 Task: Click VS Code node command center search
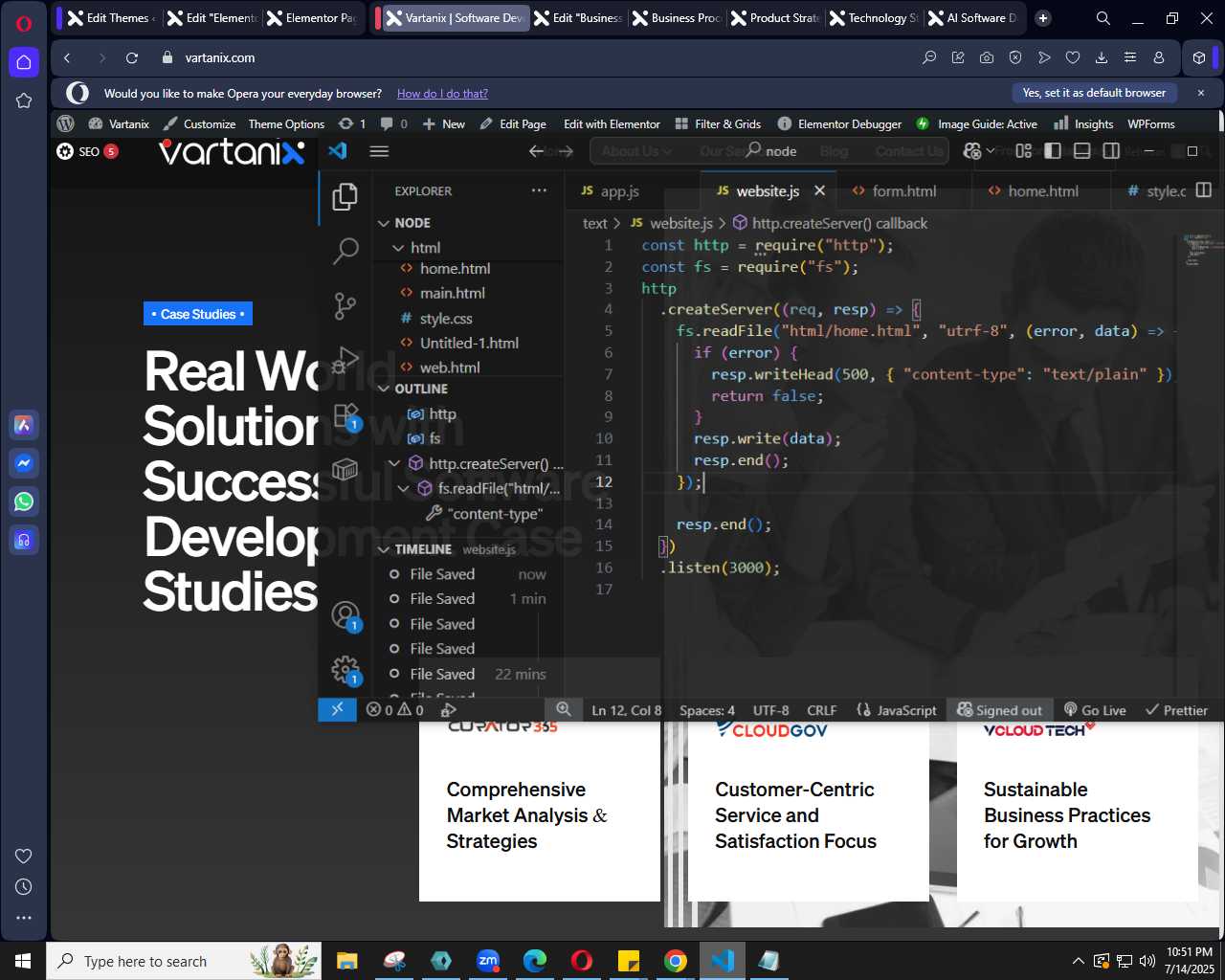771,151
